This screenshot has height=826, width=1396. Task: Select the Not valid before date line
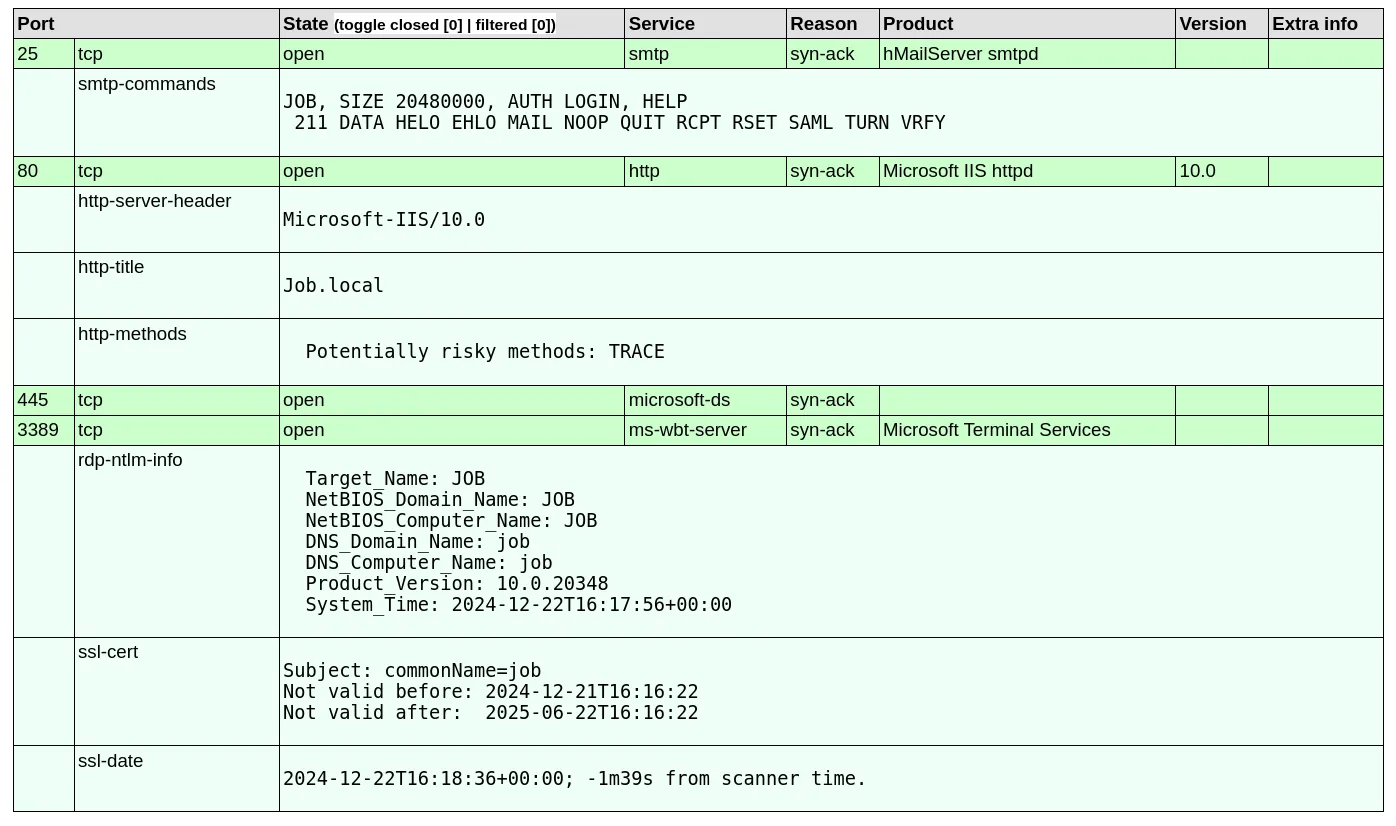coord(491,692)
